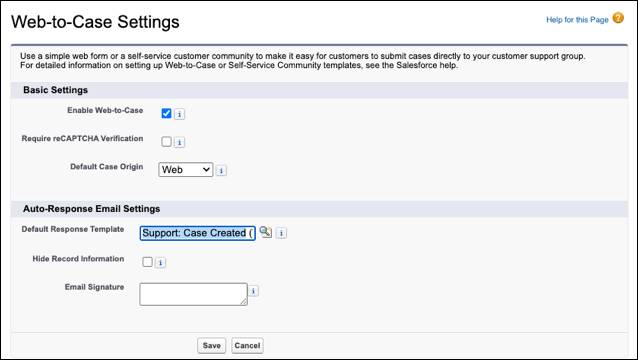This screenshot has width=638, height=360.
Task: Click into the Email Signature text area
Action: coord(193,294)
